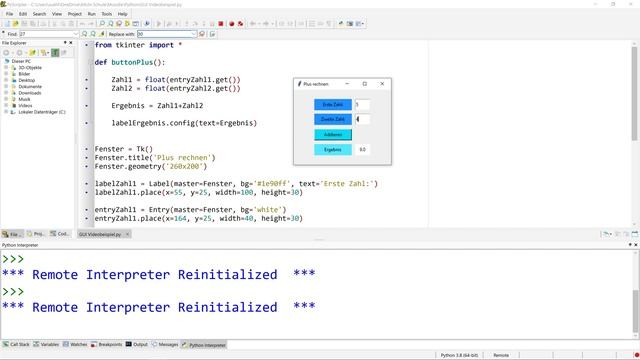The width and height of the screenshot is (640, 360).
Task: Open the Find text dropdown
Action: [76, 34]
